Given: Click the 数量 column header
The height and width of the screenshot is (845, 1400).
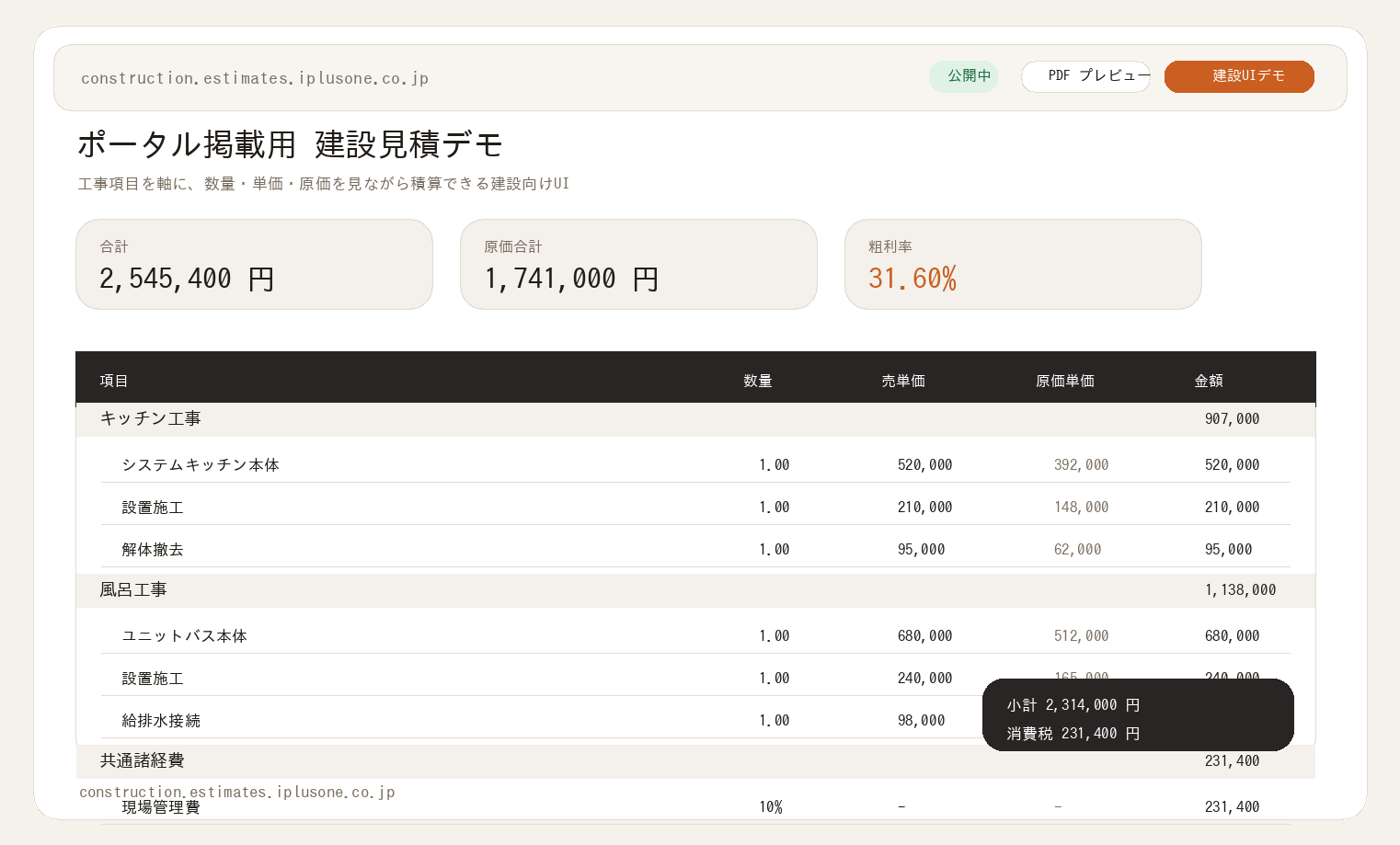Looking at the screenshot, I should [x=757, y=381].
